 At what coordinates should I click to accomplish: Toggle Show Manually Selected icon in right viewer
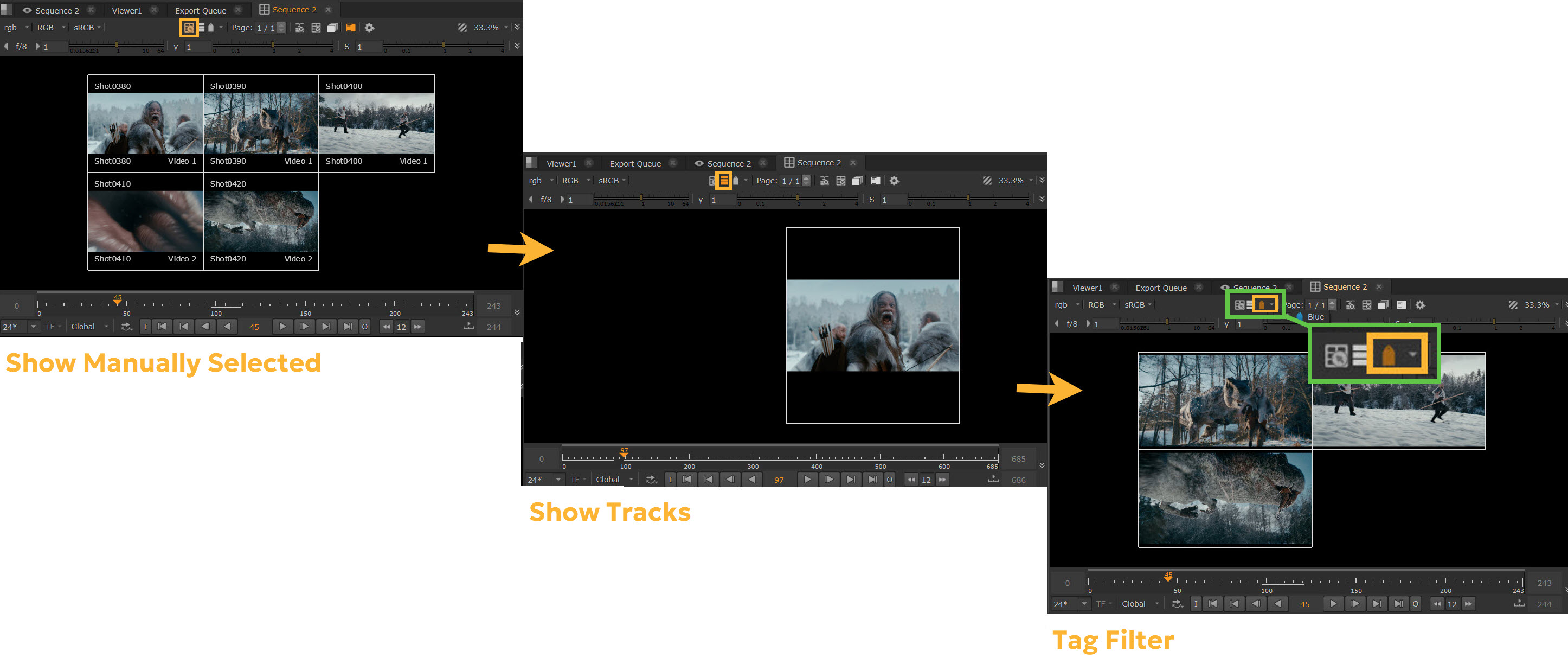1239,304
